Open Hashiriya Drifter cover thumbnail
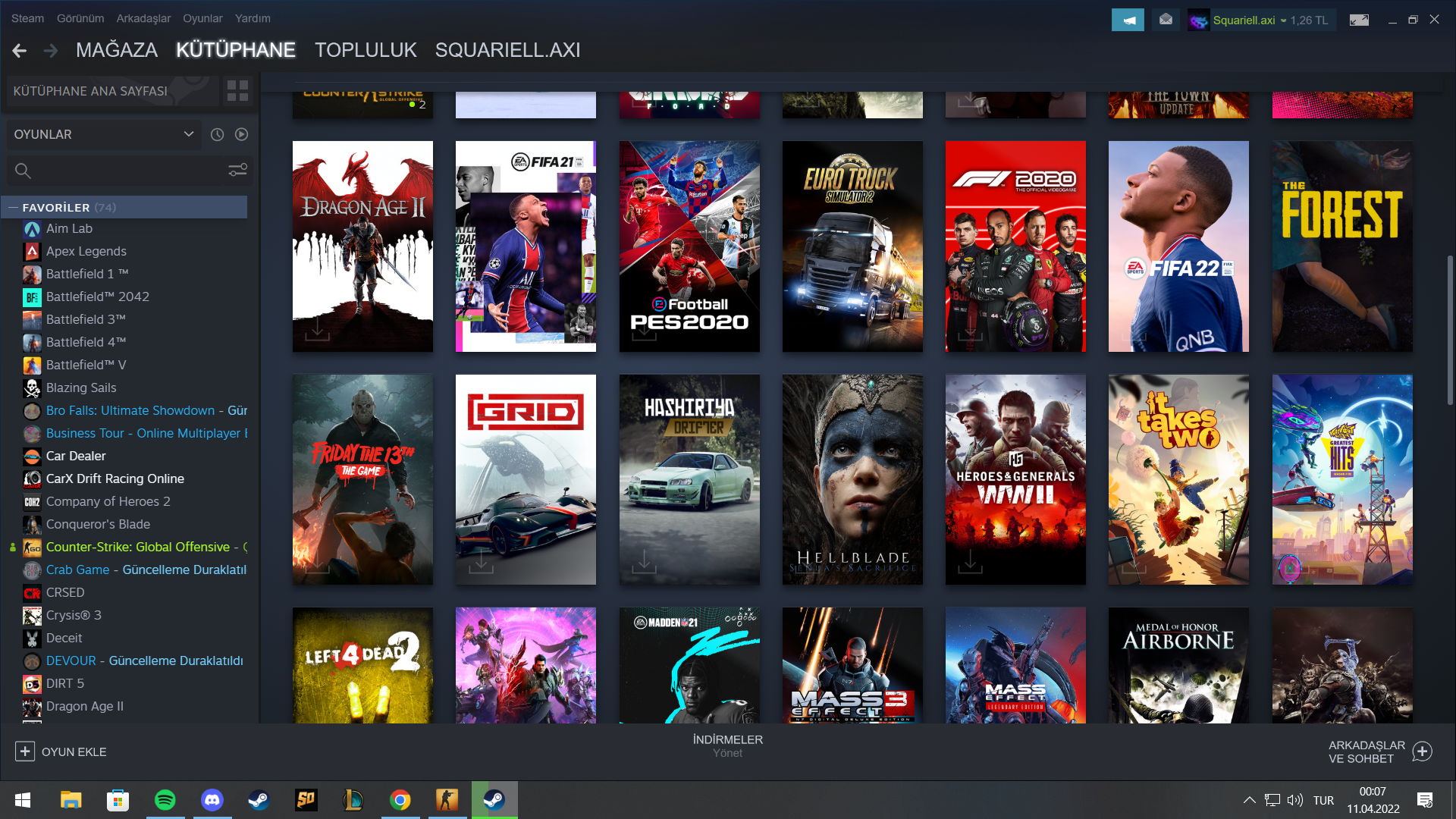This screenshot has width=1456, height=819. tap(689, 479)
